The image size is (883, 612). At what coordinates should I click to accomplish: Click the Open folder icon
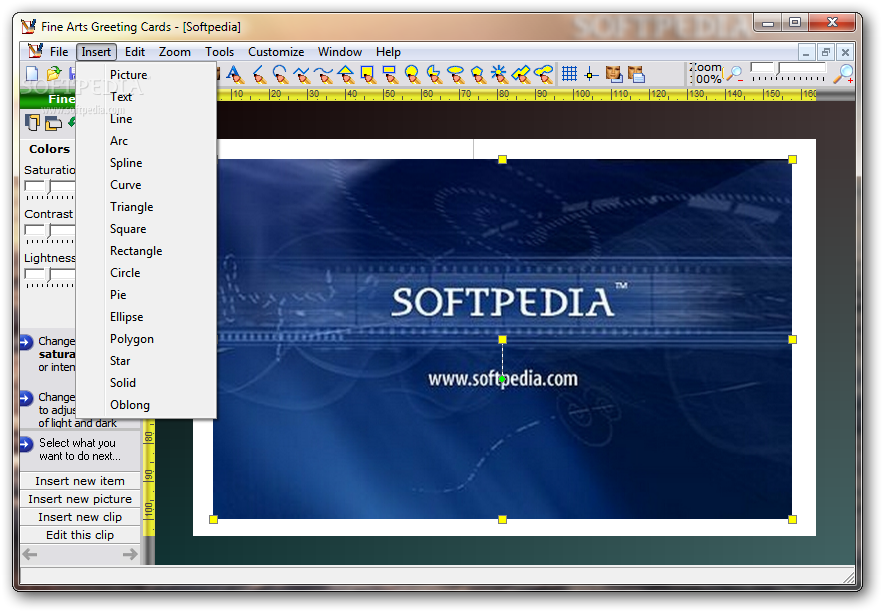pos(53,74)
